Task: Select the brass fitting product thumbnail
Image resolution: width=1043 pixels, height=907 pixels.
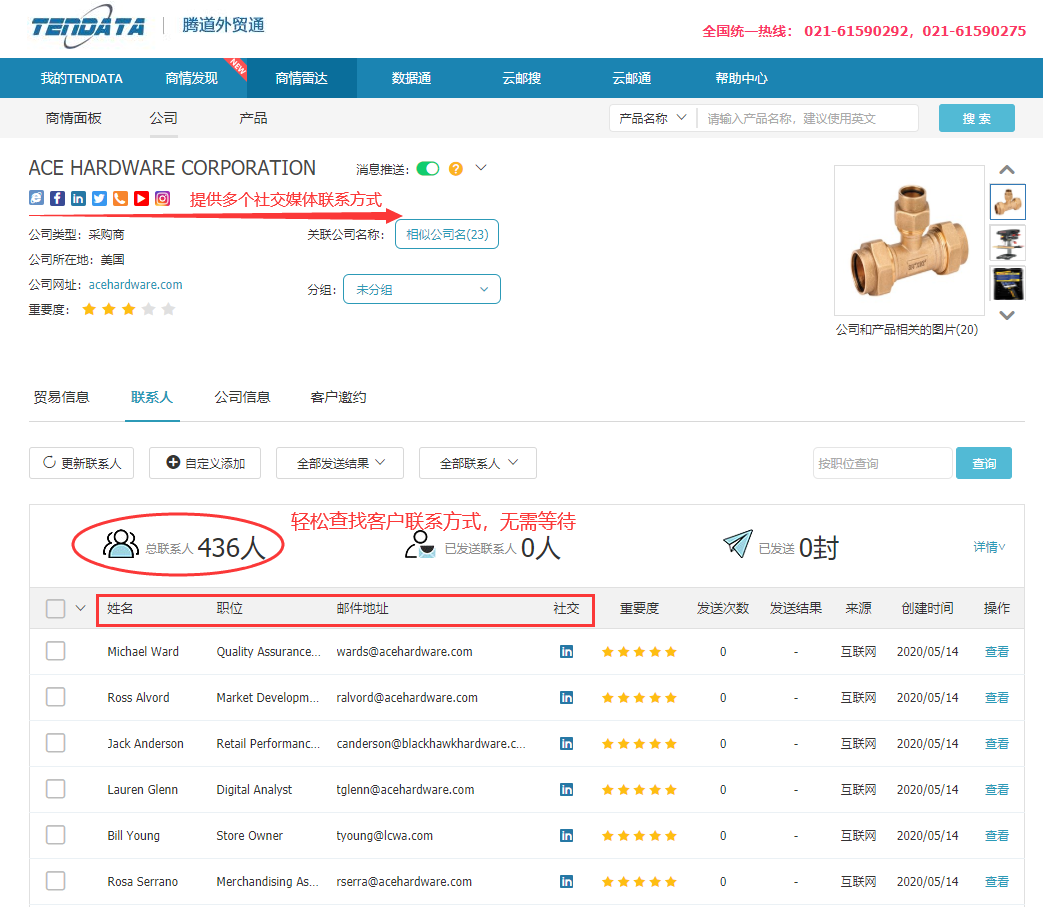Action: pos(1007,201)
